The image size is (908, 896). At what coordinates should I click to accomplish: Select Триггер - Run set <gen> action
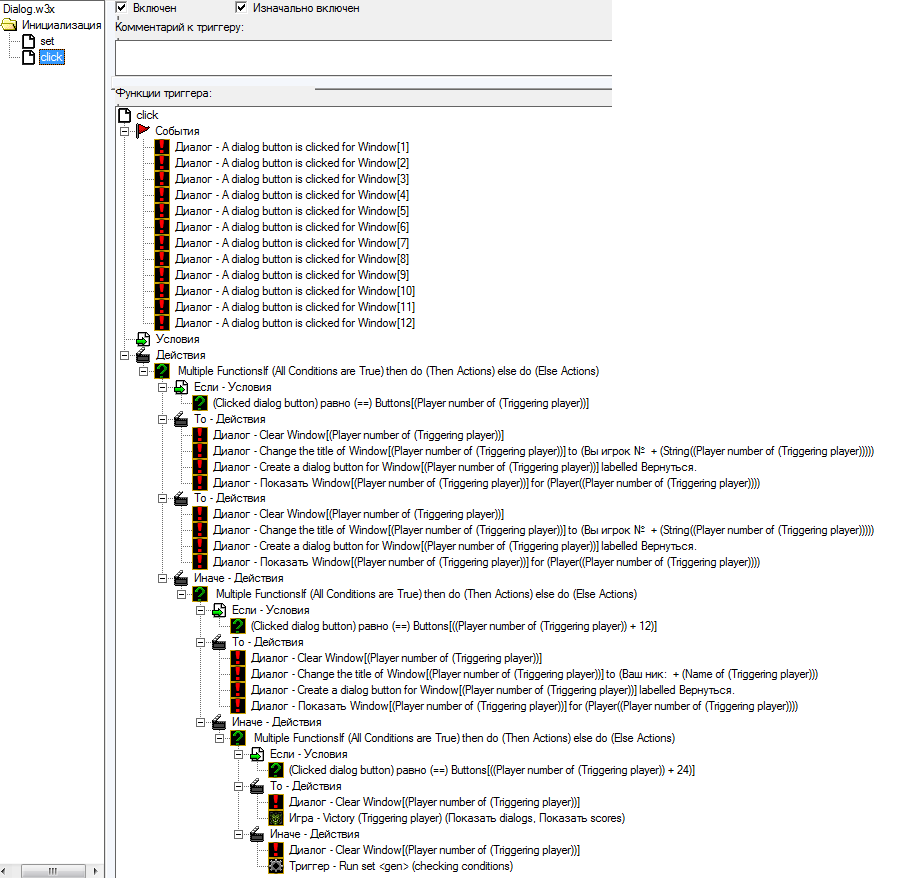401,866
